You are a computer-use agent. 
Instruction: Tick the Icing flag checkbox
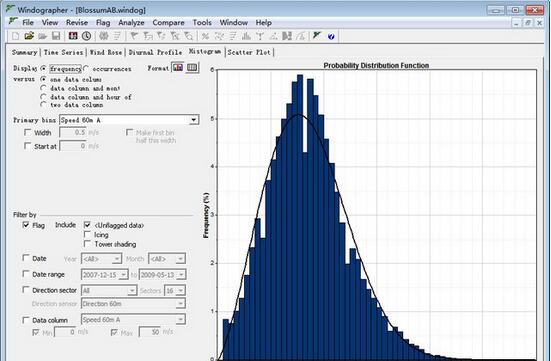pos(87,234)
